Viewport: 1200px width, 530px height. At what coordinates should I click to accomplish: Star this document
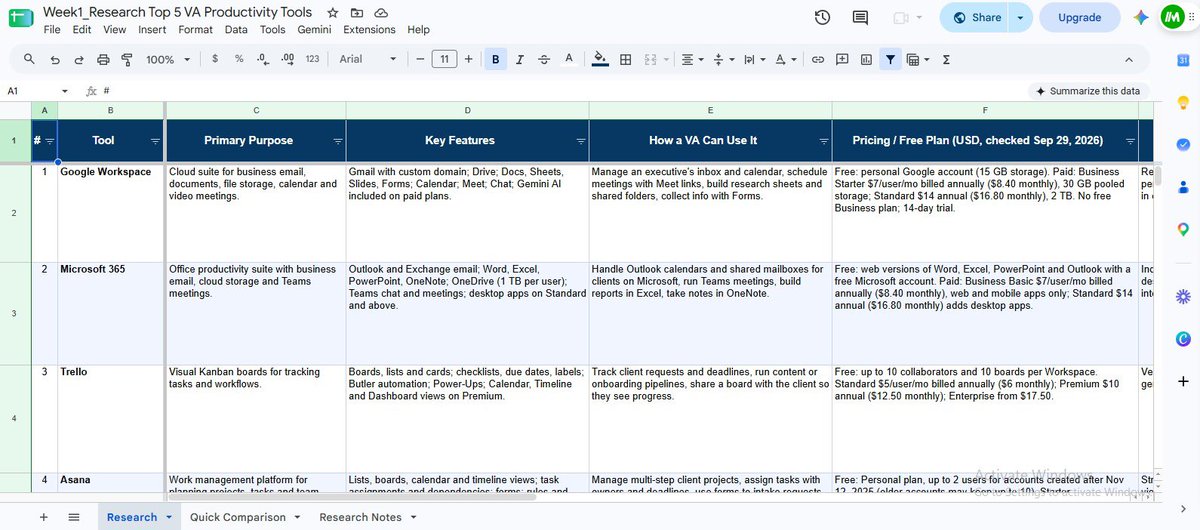333,13
